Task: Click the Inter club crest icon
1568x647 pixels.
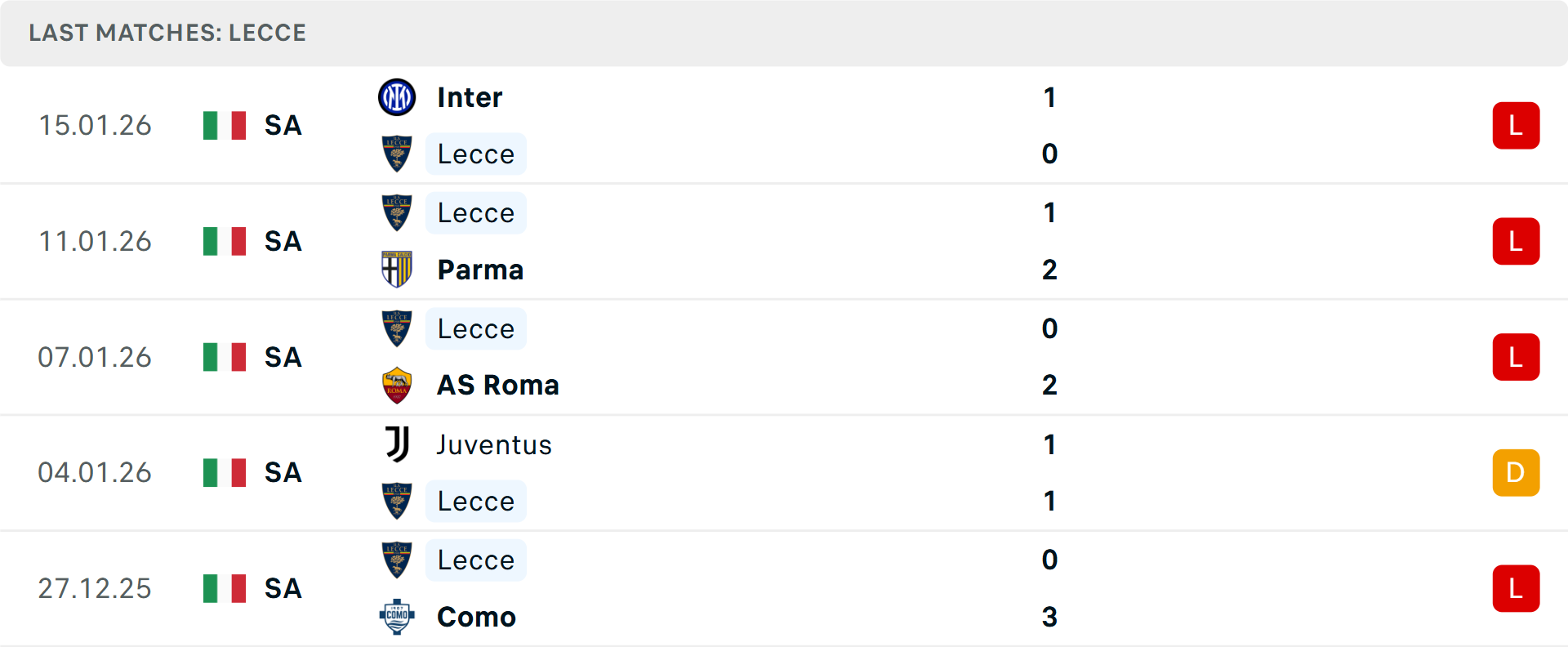Action: coord(397,98)
